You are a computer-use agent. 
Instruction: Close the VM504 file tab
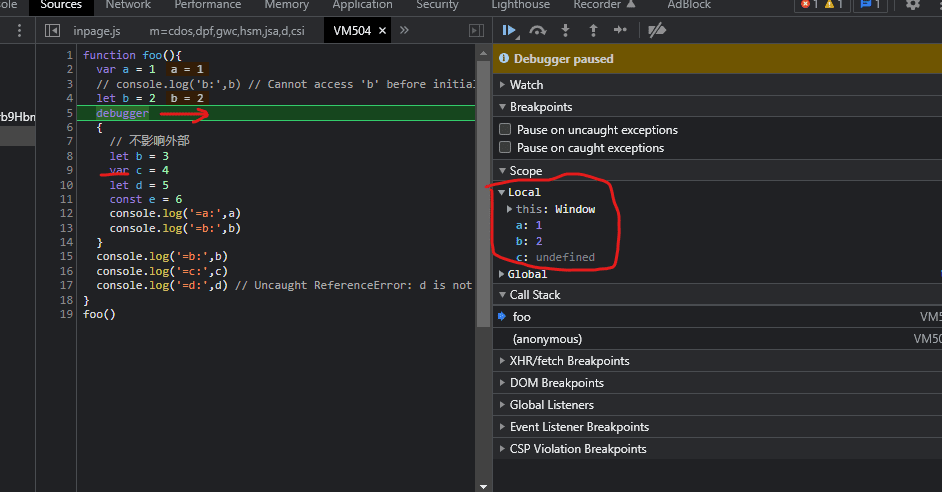point(384,31)
